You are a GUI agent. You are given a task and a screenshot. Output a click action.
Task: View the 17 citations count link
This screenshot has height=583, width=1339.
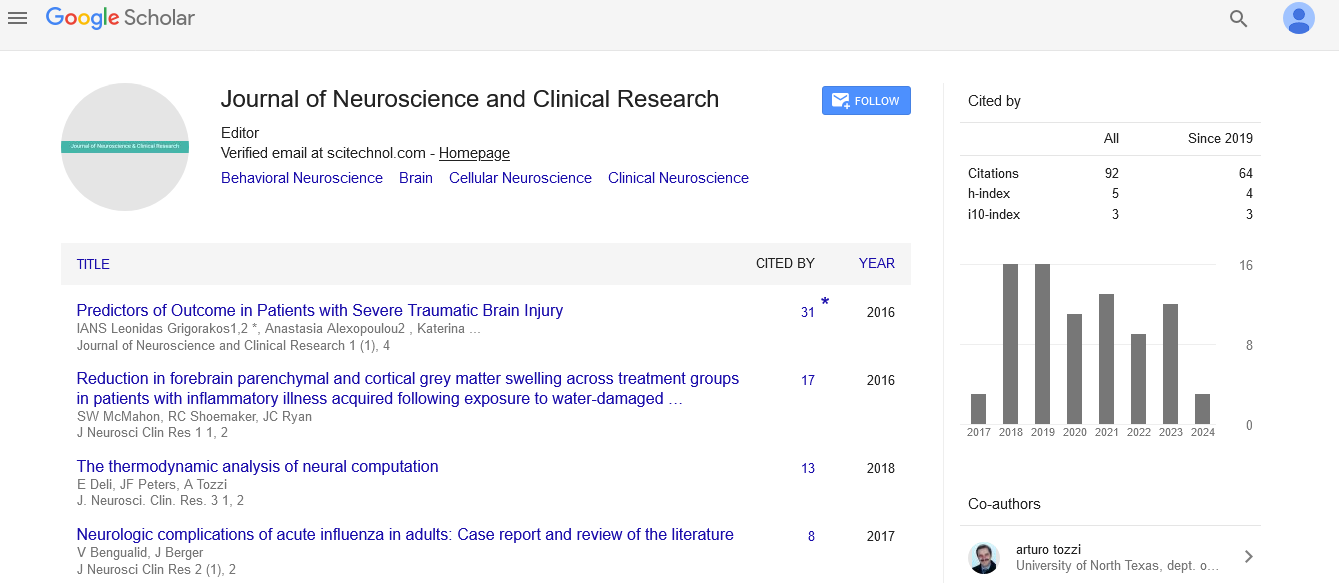point(808,381)
